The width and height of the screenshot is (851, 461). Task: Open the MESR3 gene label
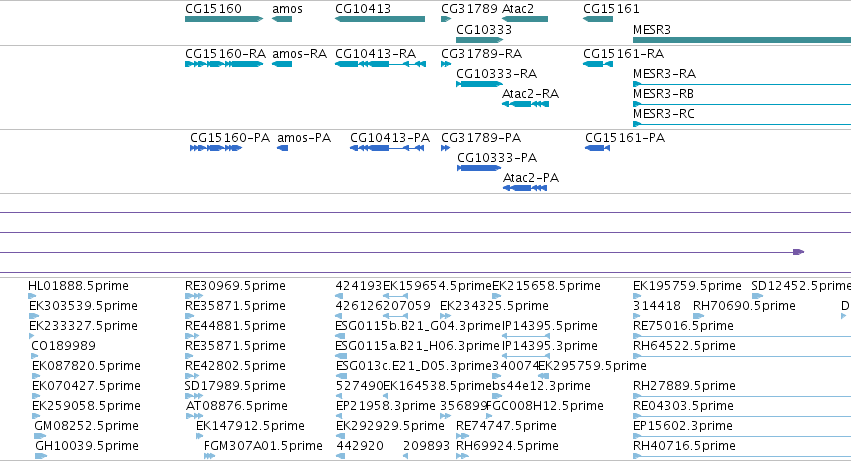(652, 30)
